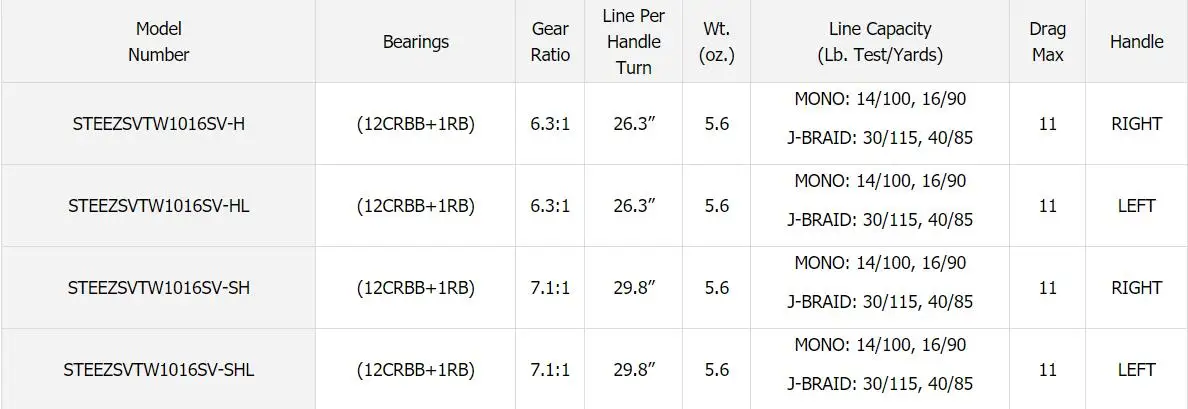Select the RIGHT handle cell for SV-H

click(x=1136, y=123)
